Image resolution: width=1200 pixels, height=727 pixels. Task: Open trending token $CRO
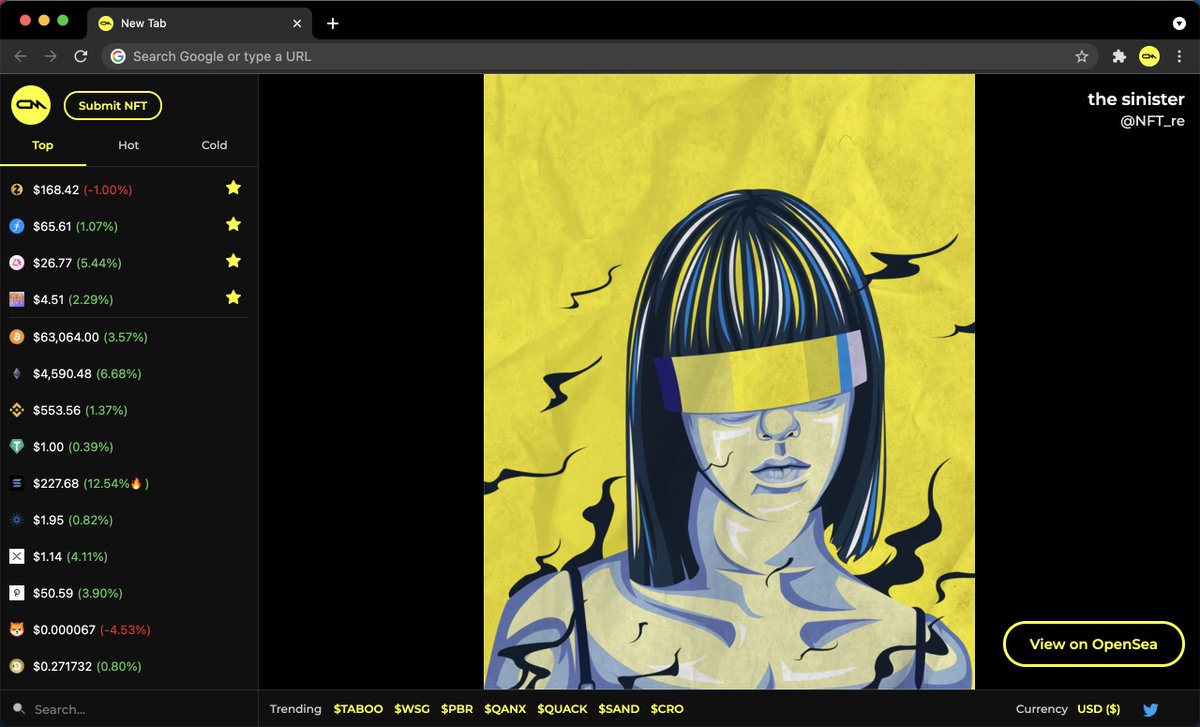click(667, 709)
